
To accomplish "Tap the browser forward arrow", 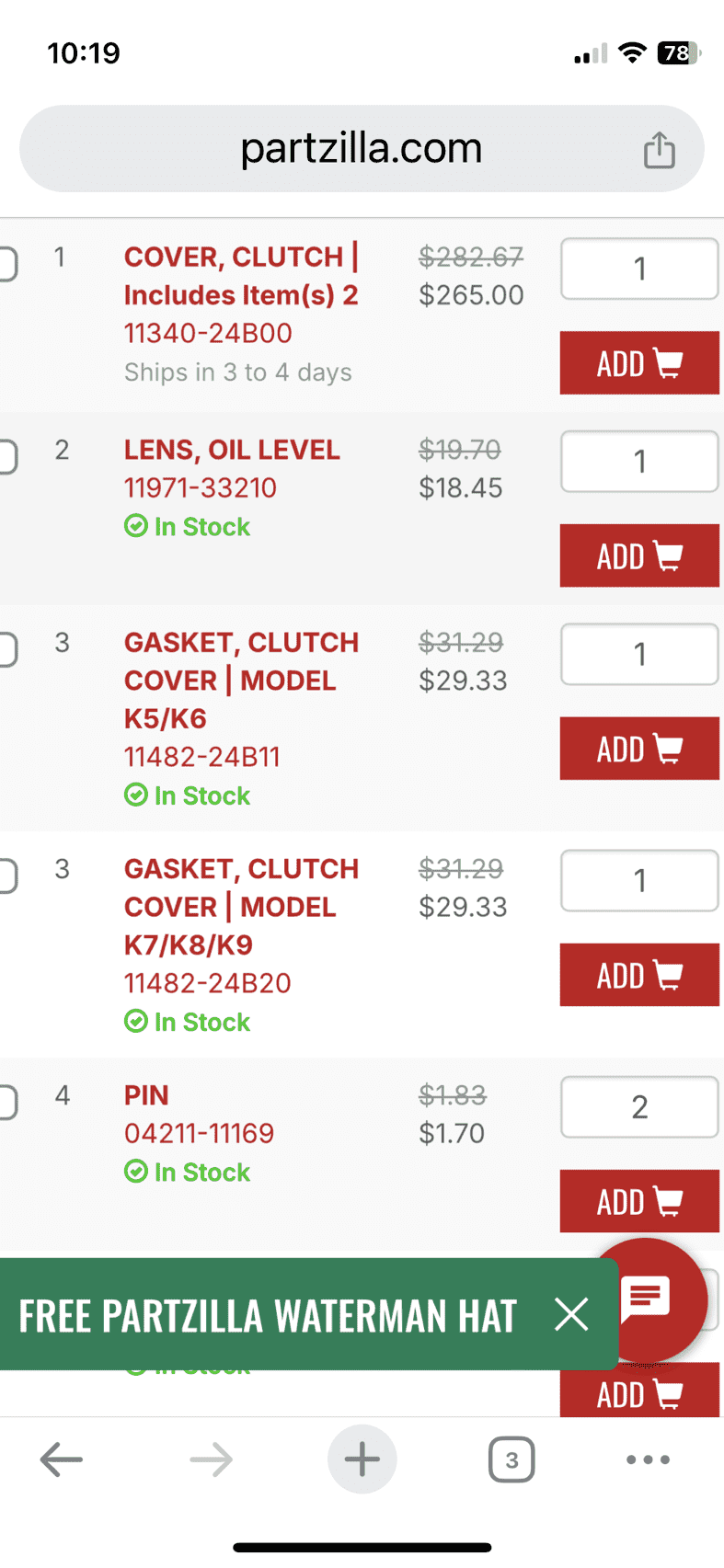I will coord(212,1459).
